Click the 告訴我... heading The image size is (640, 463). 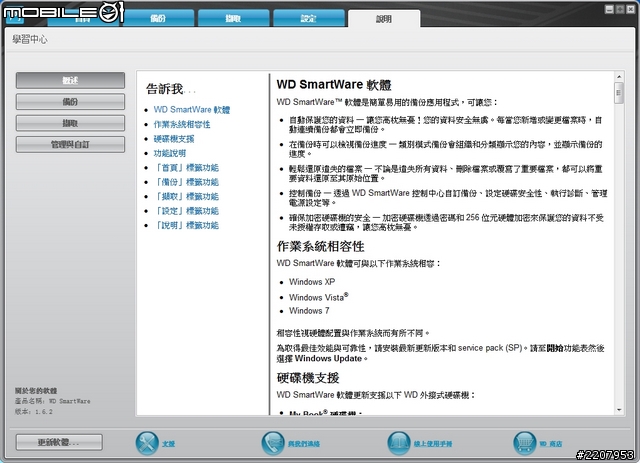click(x=171, y=89)
